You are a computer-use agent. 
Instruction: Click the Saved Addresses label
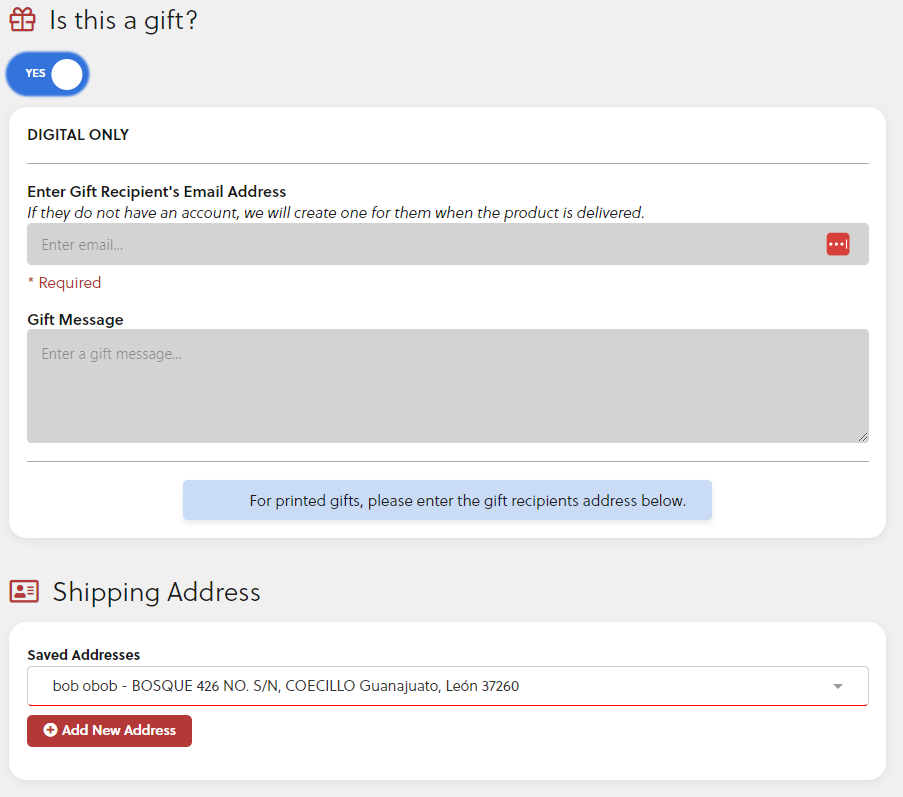[83, 655]
